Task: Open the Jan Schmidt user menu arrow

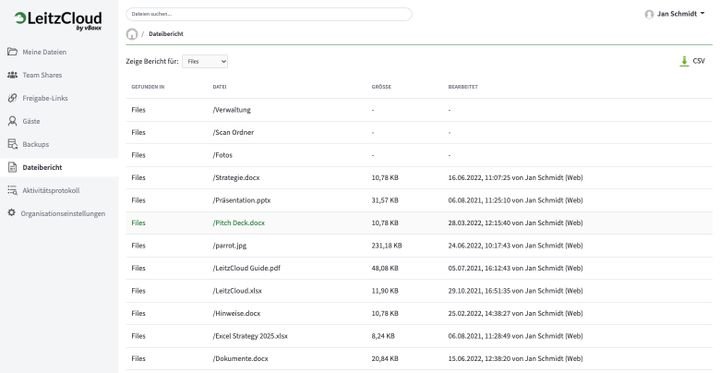Action: click(703, 14)
